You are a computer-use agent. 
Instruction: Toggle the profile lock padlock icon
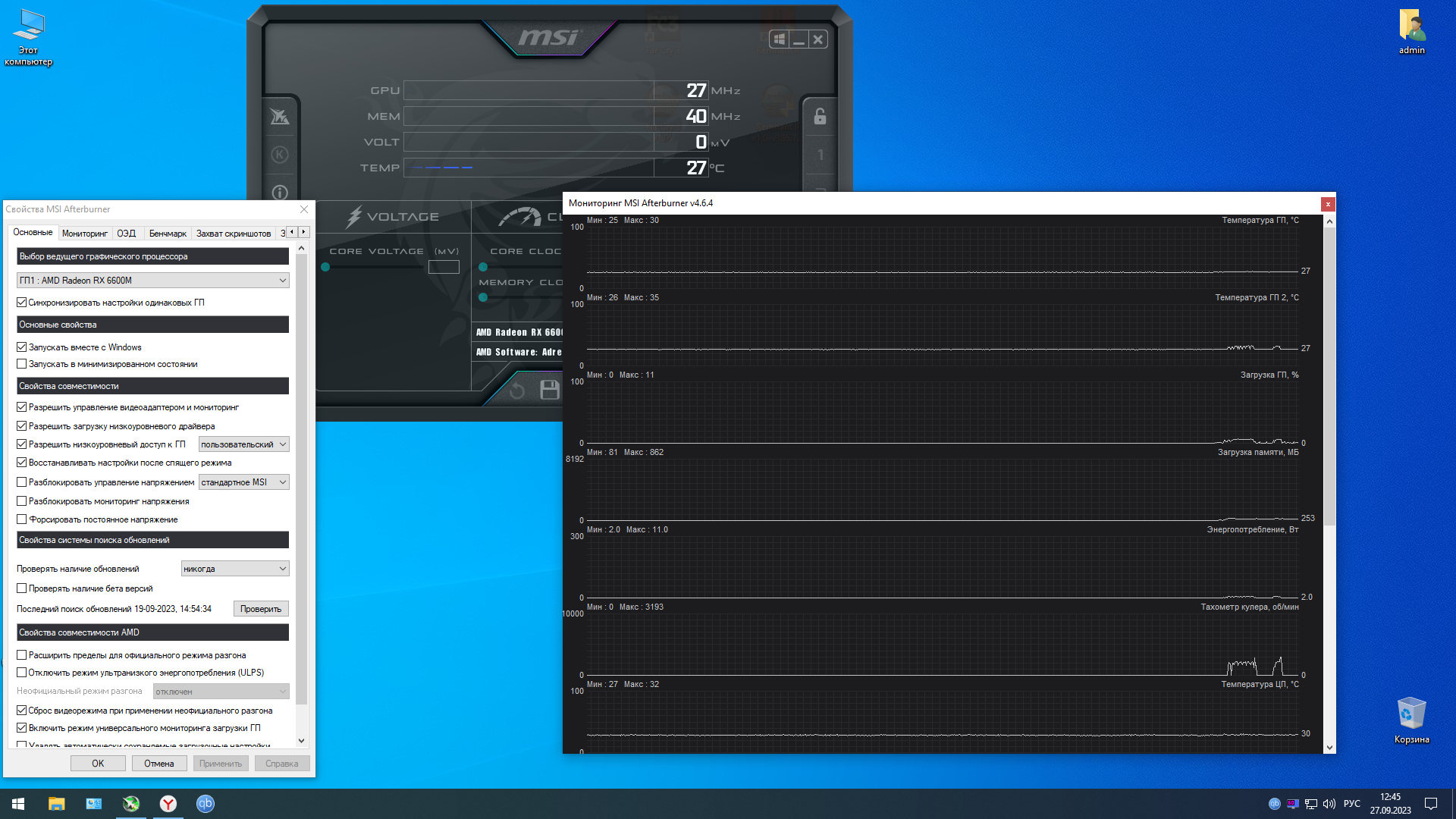[x=820, y=117]
